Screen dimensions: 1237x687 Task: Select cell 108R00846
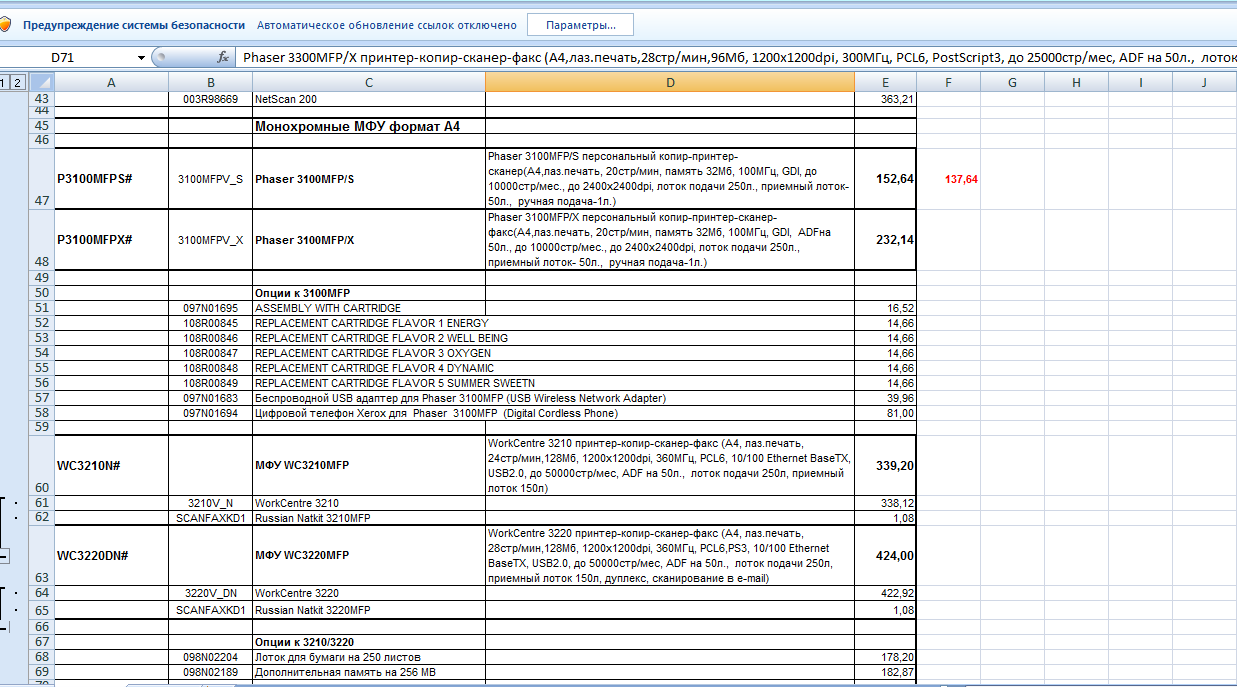click(210, 338)
